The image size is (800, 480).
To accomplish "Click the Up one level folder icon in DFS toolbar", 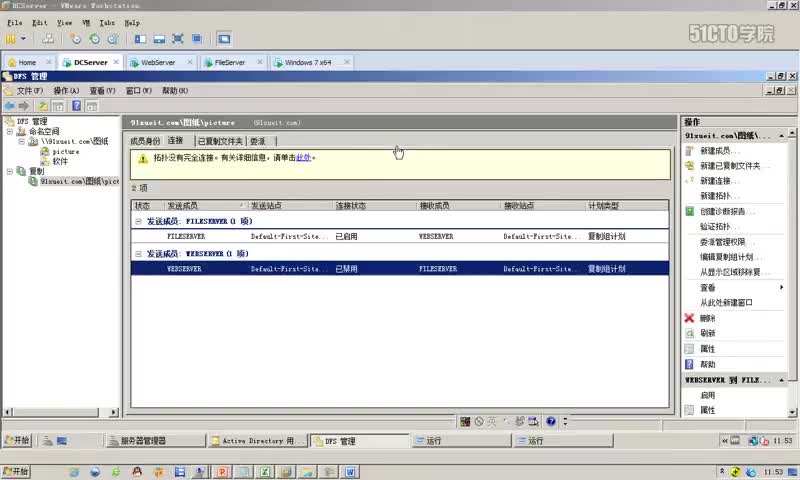I will pyautogui.click(x=43, y=106).
